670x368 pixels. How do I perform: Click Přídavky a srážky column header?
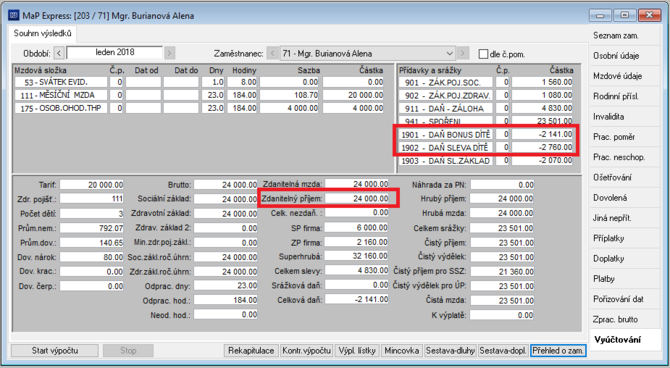430,71
